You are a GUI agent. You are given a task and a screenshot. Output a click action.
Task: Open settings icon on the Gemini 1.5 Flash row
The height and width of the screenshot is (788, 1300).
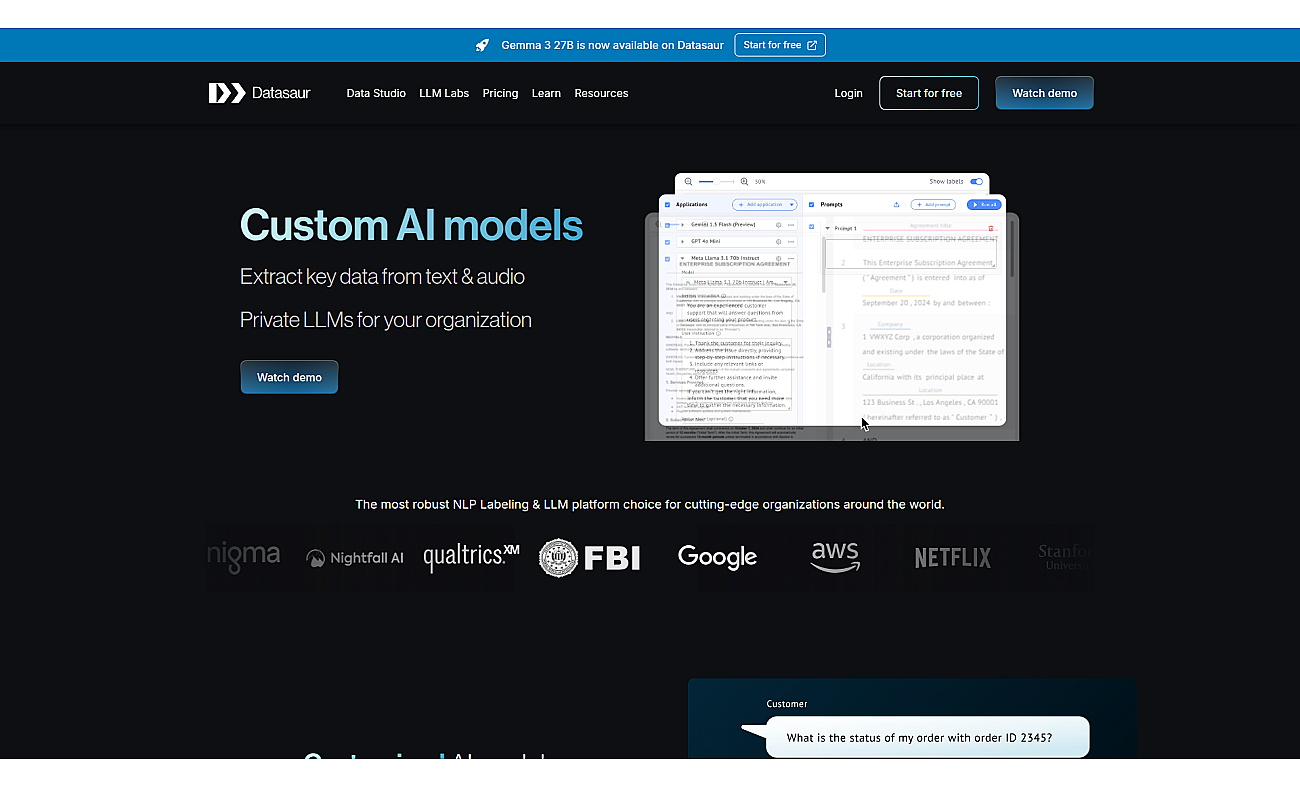tap(778, 225)
